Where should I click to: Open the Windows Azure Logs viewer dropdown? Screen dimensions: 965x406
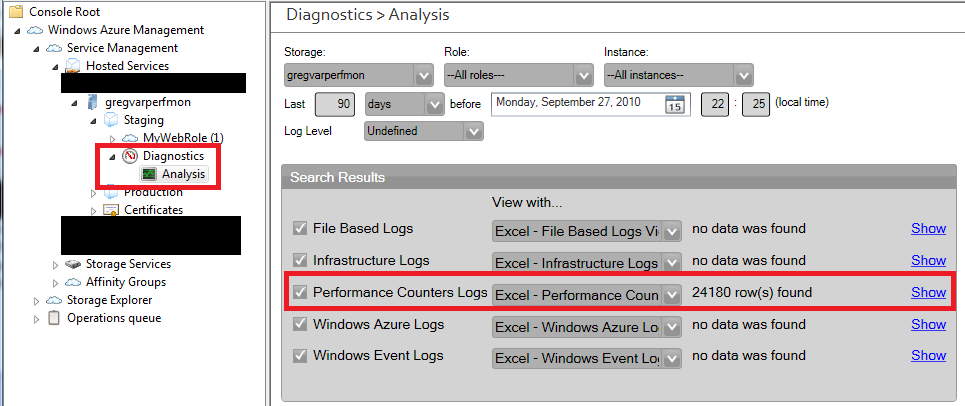[587, 327]
